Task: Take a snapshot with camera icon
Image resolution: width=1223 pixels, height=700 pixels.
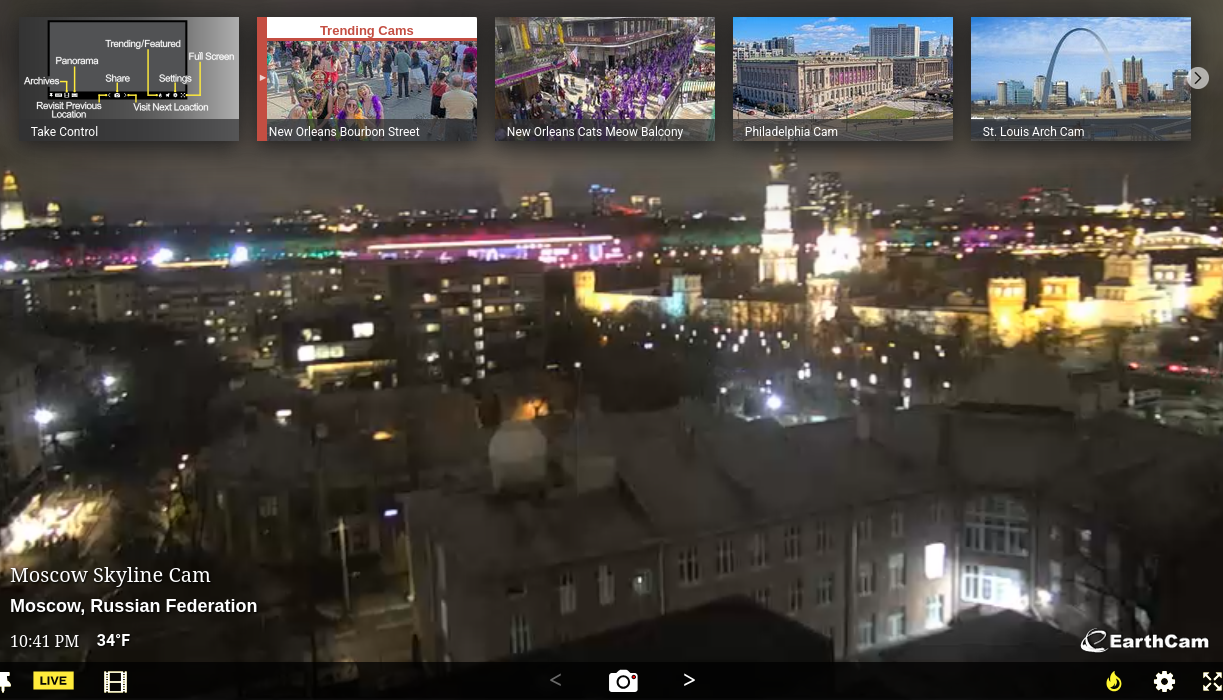Action: click(x=623, y=681)
